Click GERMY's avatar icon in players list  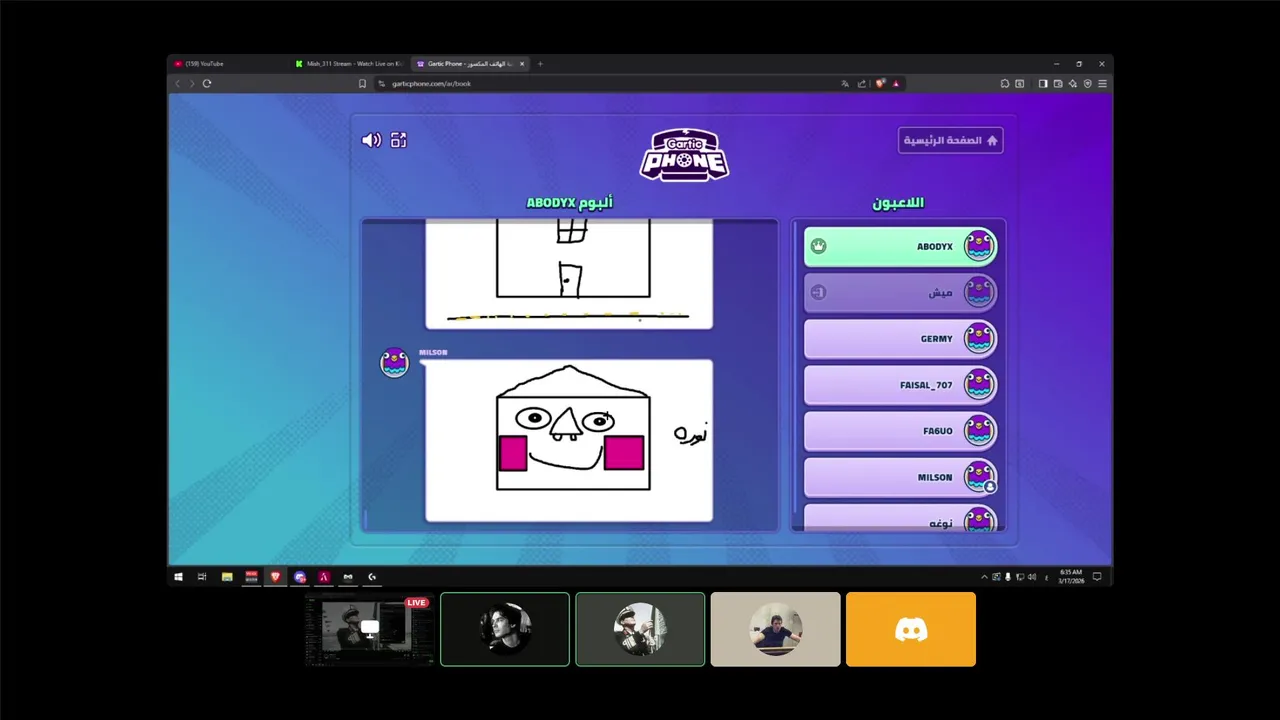click(x=979, y=338)
